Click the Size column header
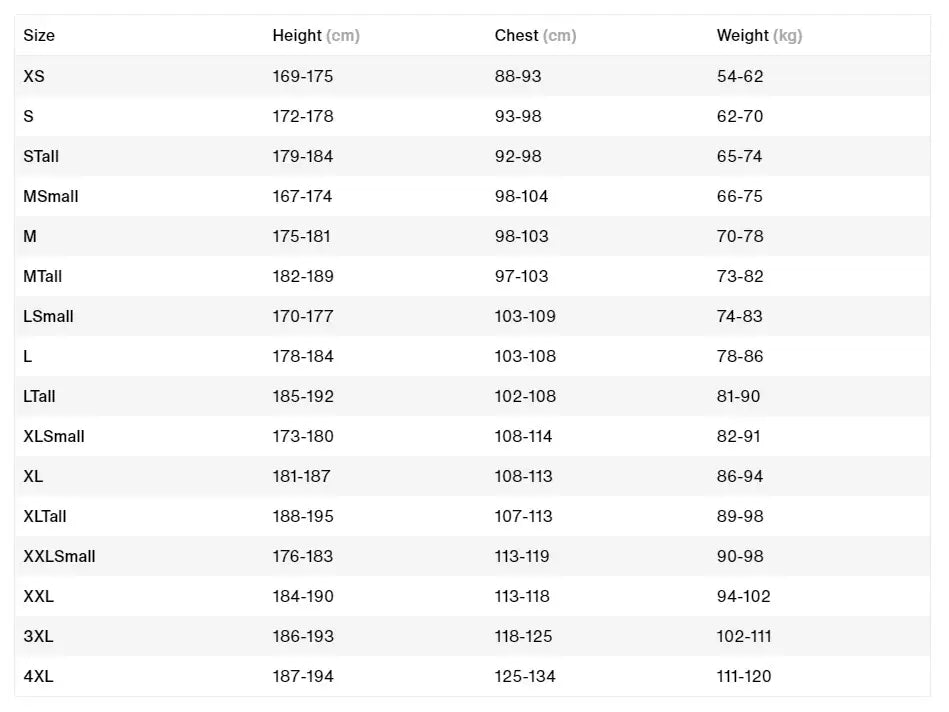The width and height of the screenshot is (949, 712). (39, 36)
